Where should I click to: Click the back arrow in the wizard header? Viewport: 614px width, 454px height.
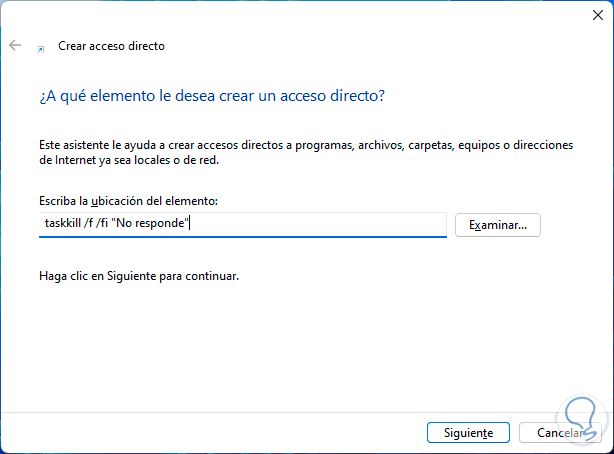[x=15, y=46]
